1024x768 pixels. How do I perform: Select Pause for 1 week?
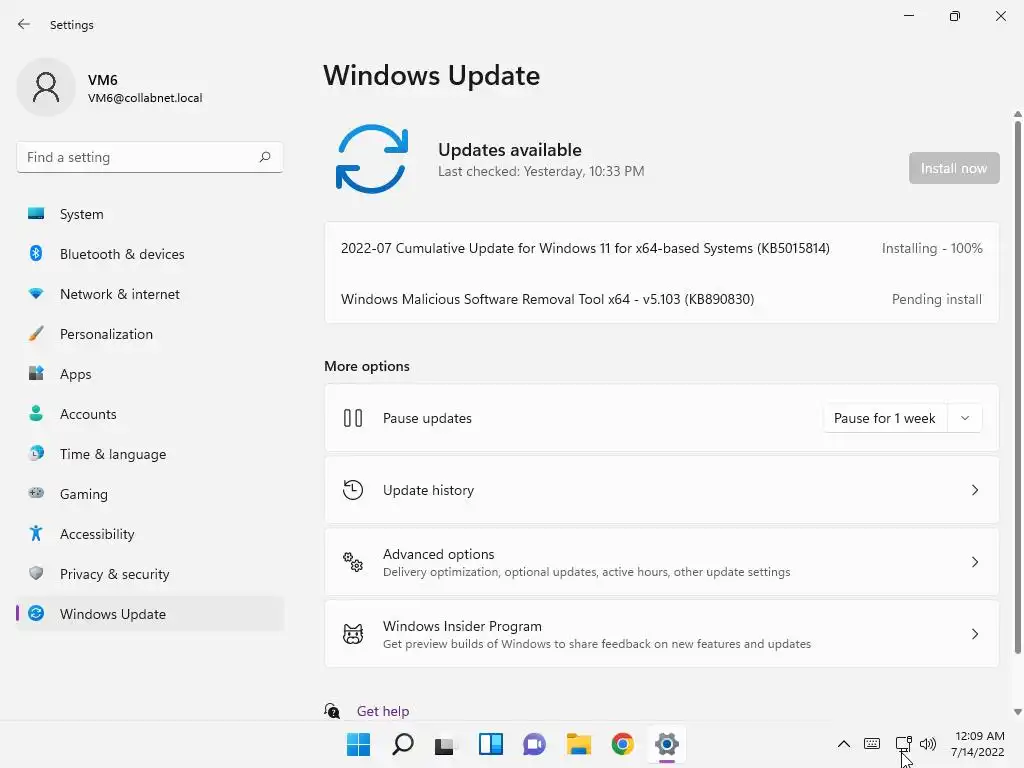coord(884,418)
